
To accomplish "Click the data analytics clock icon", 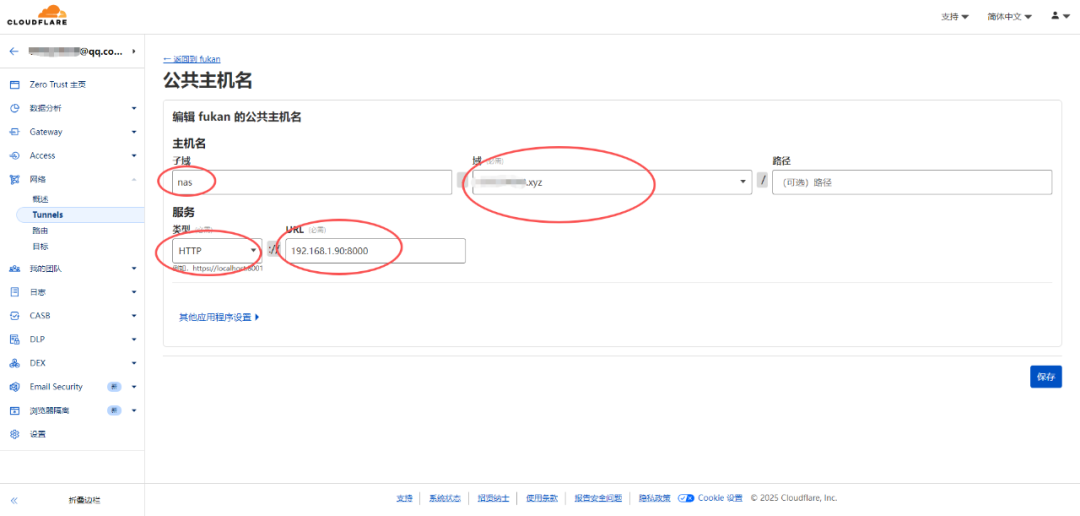I will pos(14,108).
